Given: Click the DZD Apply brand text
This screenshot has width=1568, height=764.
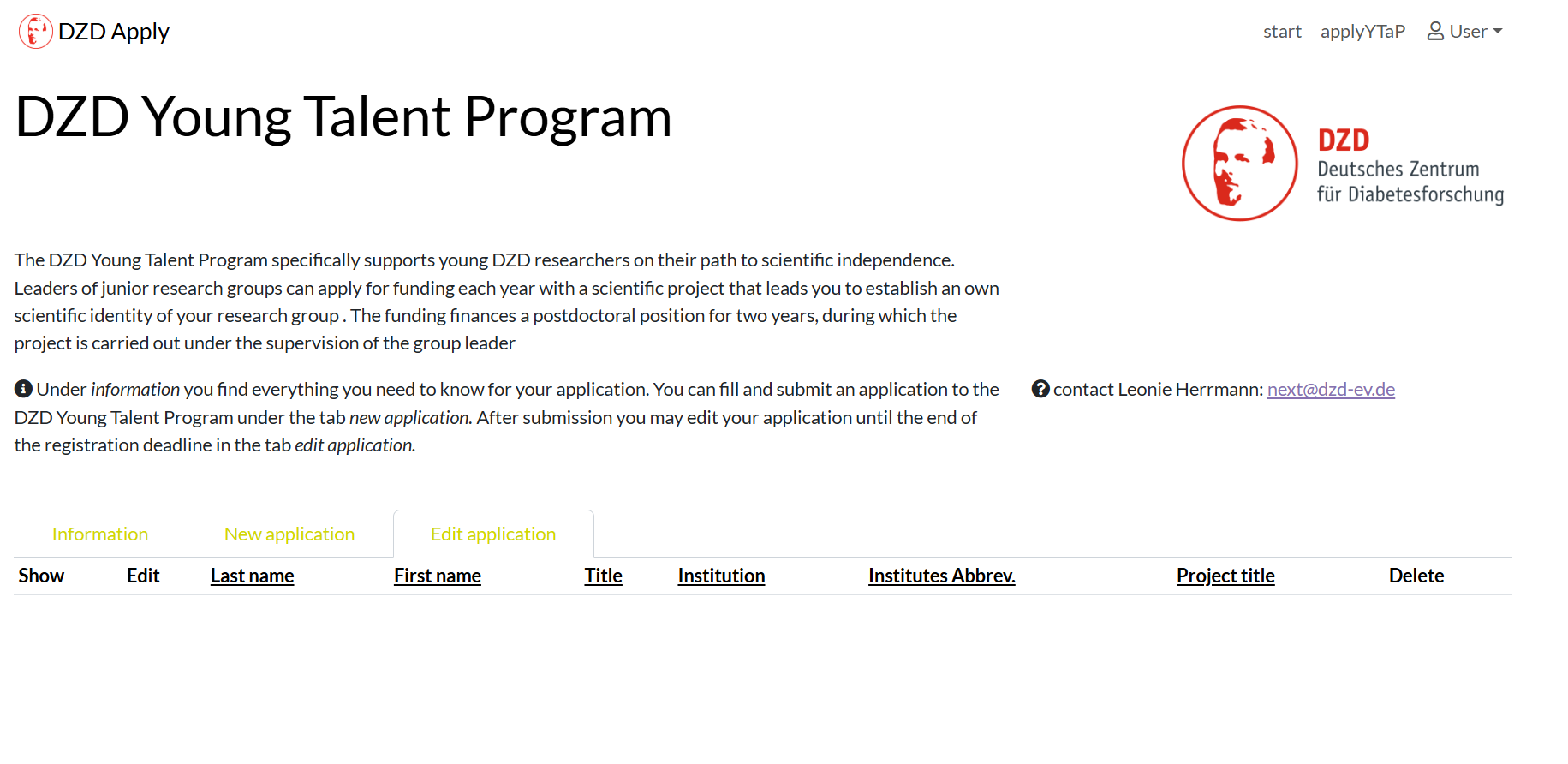Looking at the screenshot, I should (x=114, y=32).
